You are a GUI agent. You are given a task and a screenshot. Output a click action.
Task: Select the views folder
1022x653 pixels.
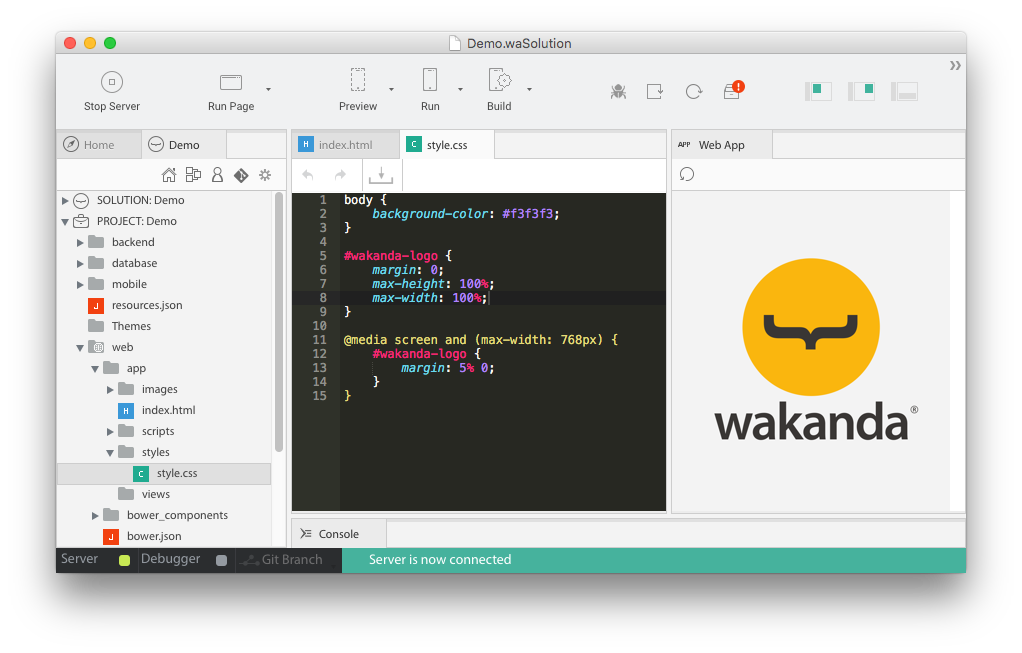point(156,494)
